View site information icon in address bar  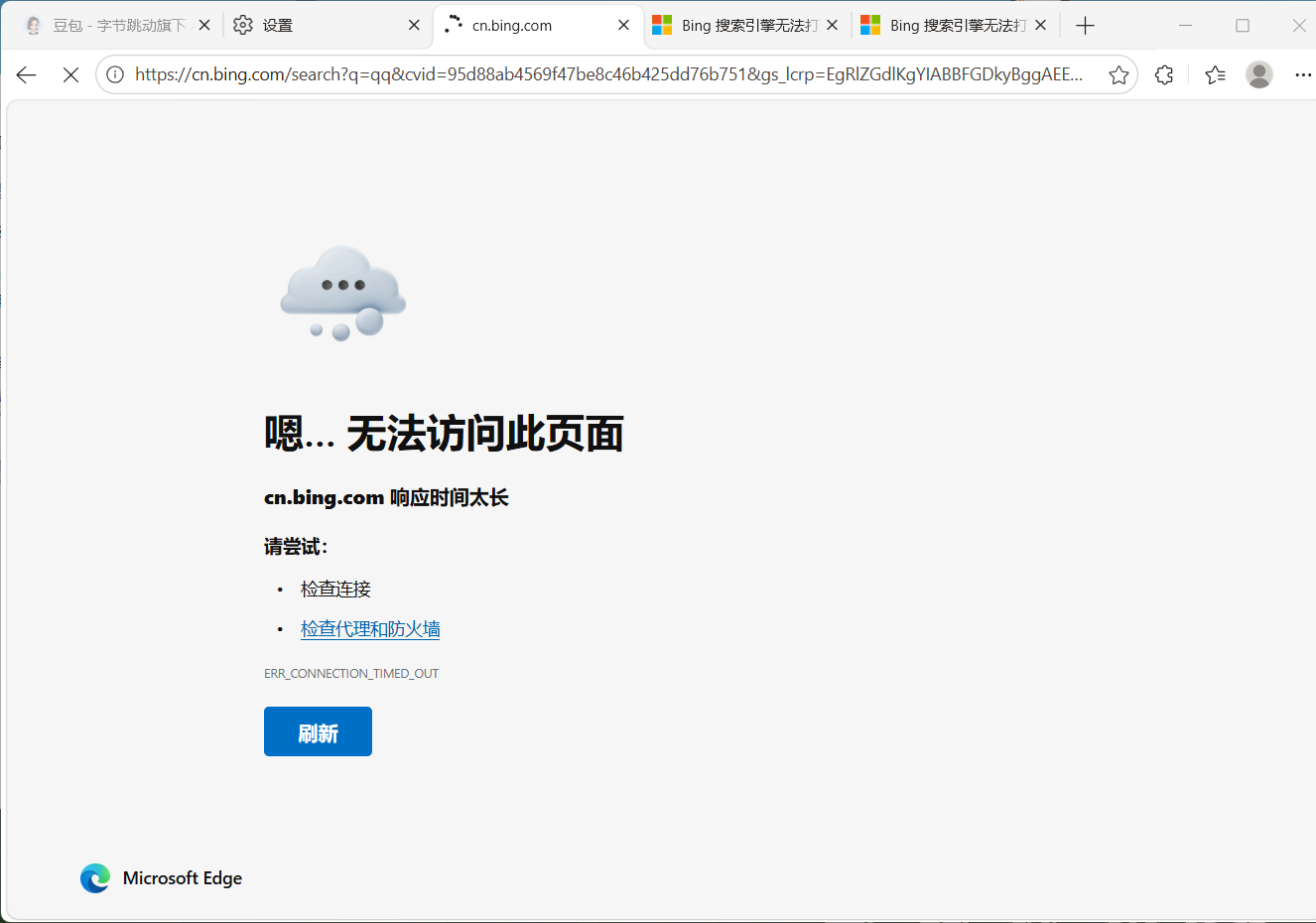(115, 74)
